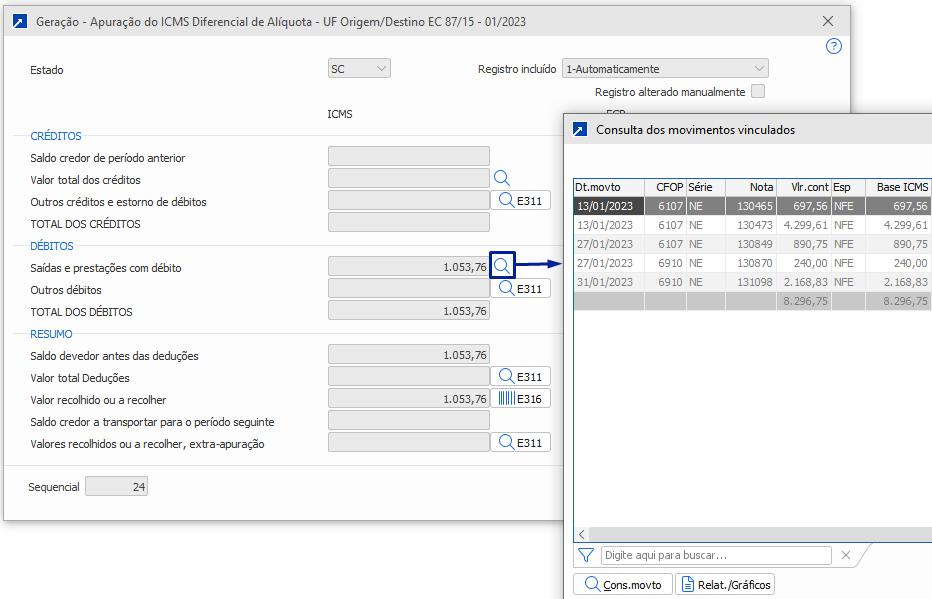The width and height of the screenshot is (932, 599).
Task: Click the search field Digite aqui para buscar
Action: click(x=716, y=555)
